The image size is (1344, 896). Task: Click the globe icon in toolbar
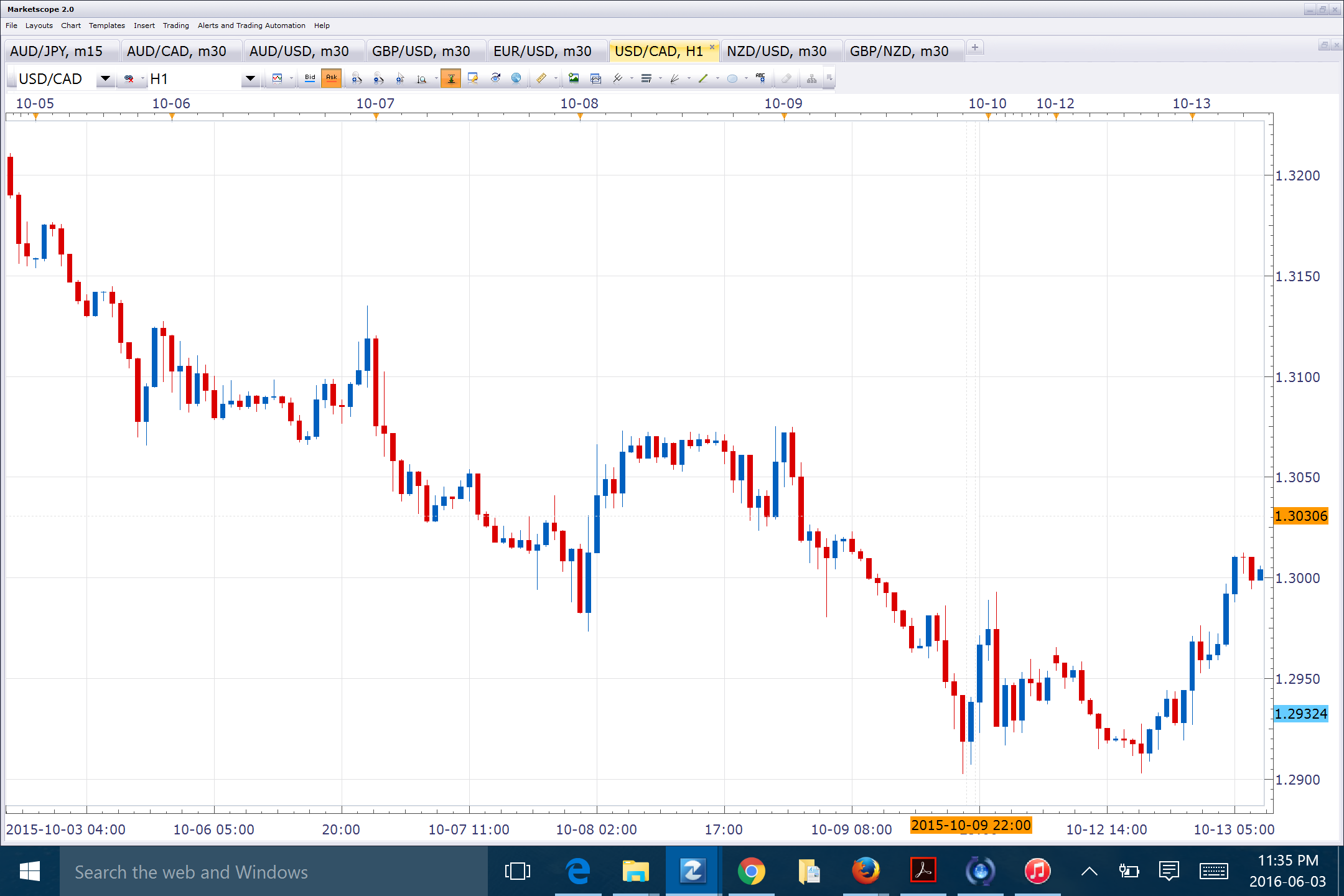tap(516, 78)
